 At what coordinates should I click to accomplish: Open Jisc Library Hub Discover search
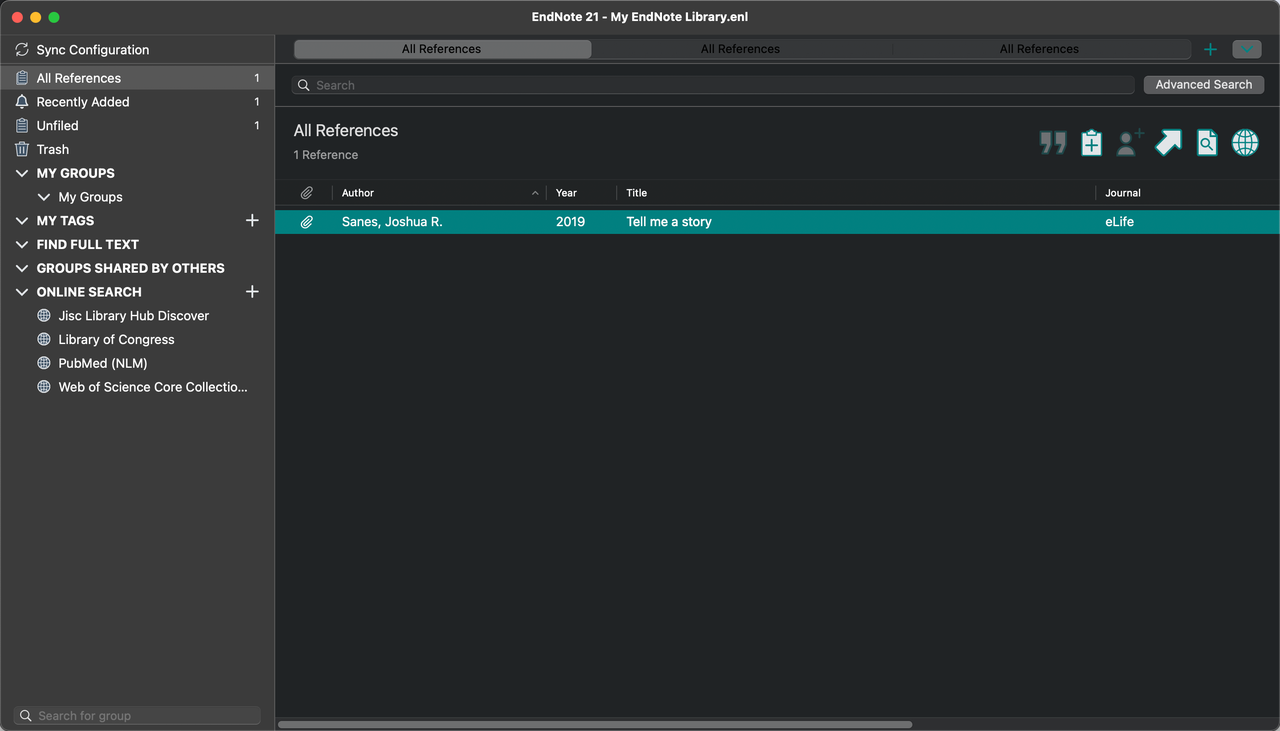coord(133,316)
